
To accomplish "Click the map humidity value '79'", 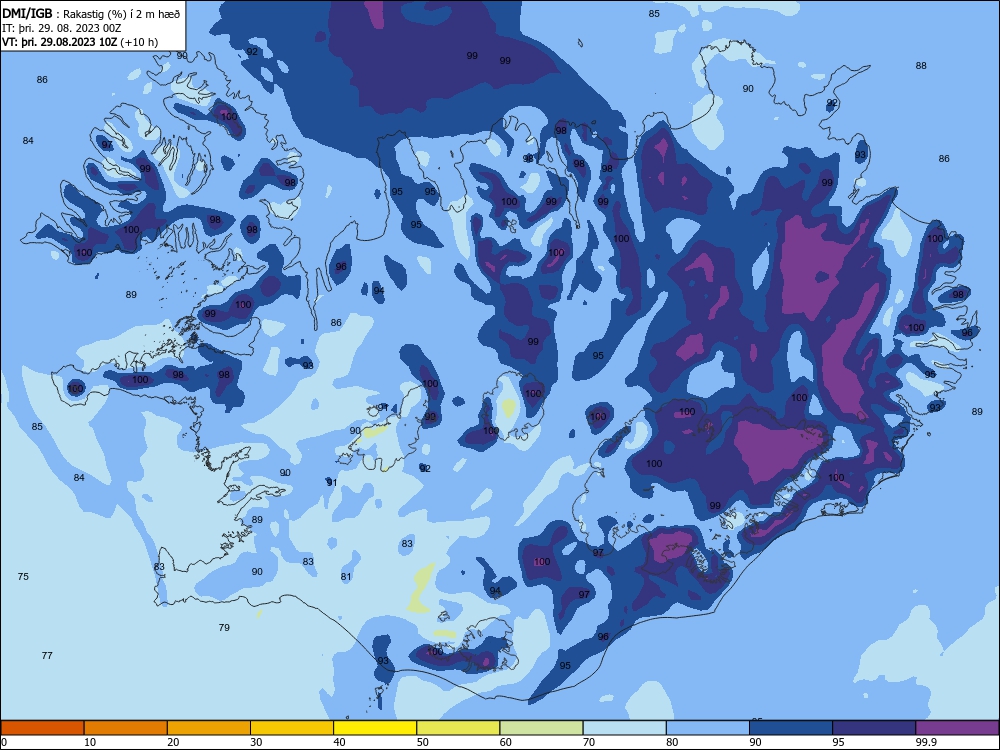I will (224, 628).
